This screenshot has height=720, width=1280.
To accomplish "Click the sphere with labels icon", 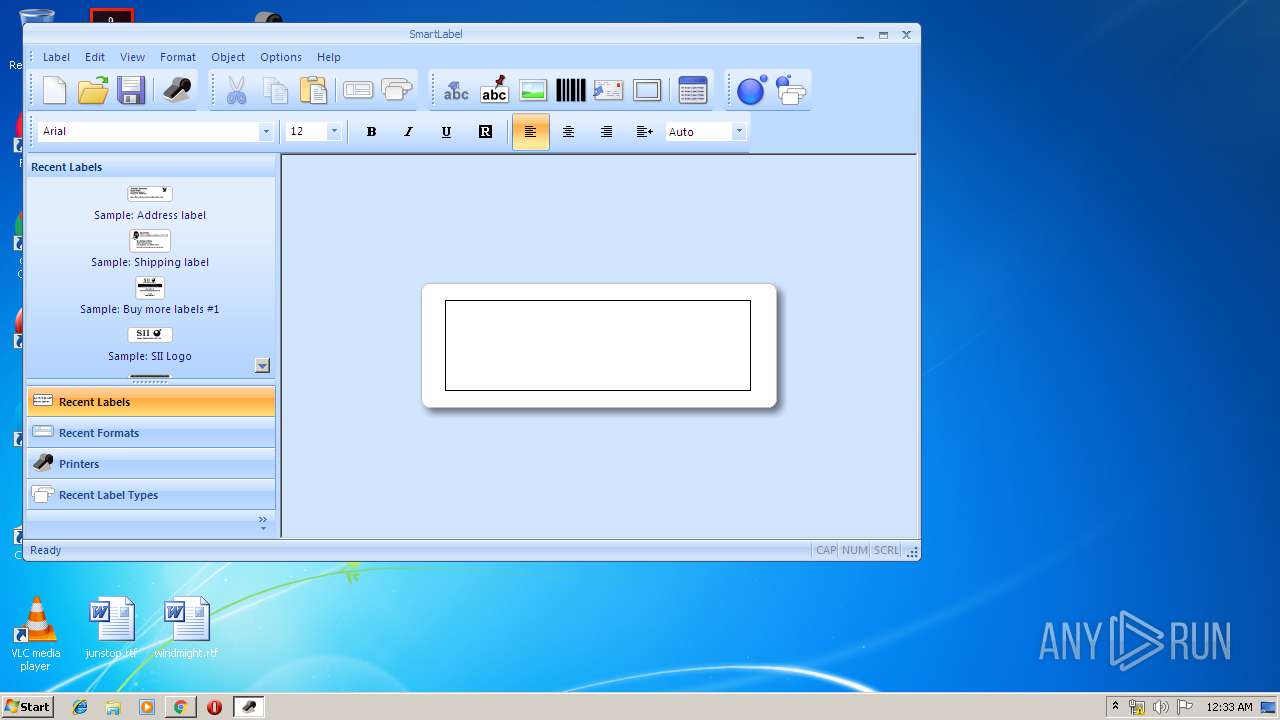I will (790, 91).
